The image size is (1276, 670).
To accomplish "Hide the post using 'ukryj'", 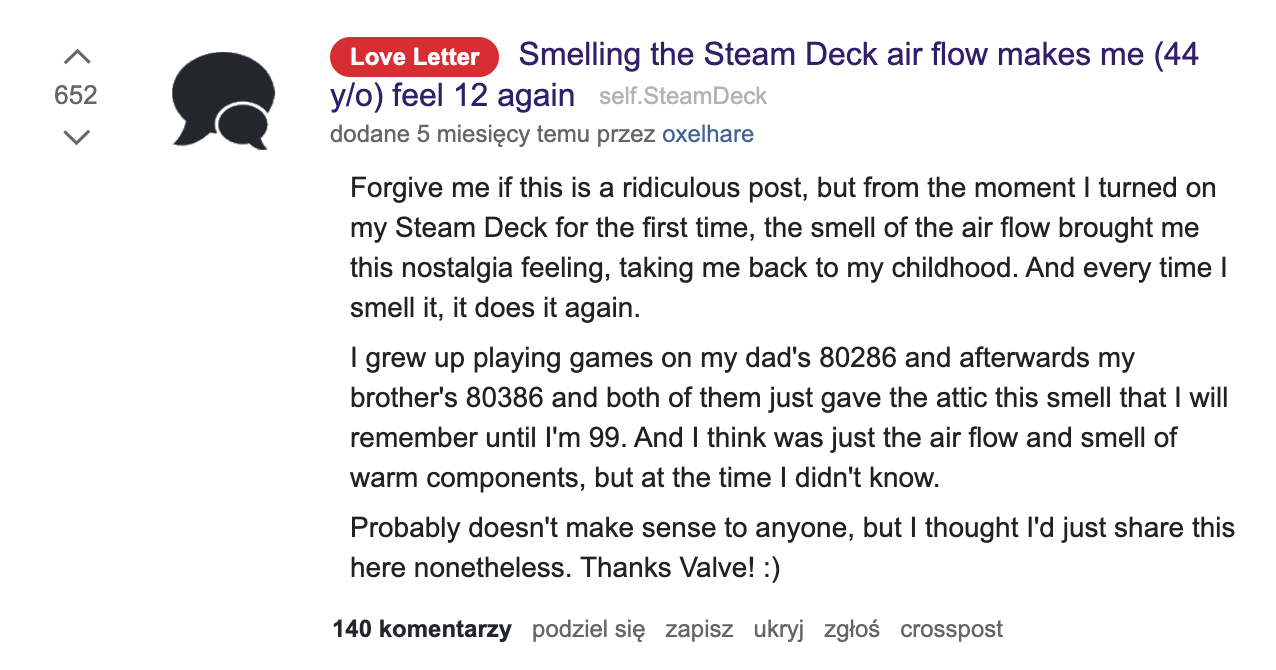I will 779,629.
